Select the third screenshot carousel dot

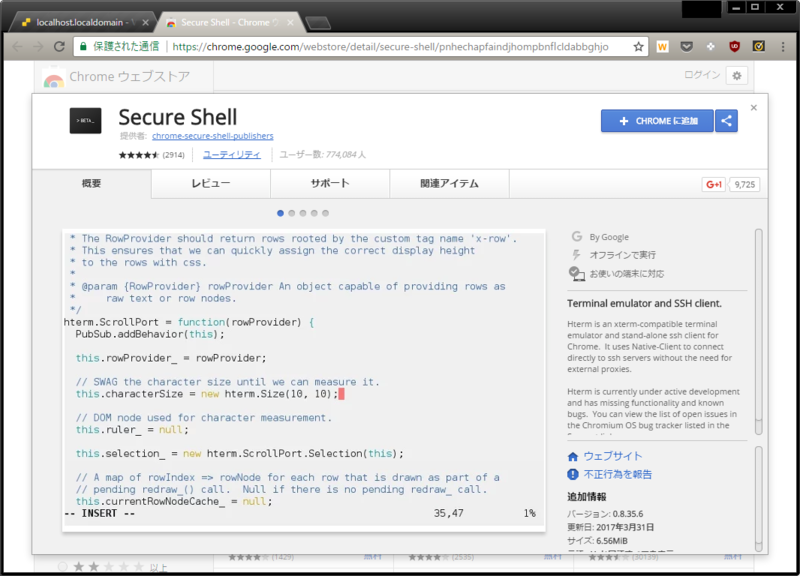[303, 213]
